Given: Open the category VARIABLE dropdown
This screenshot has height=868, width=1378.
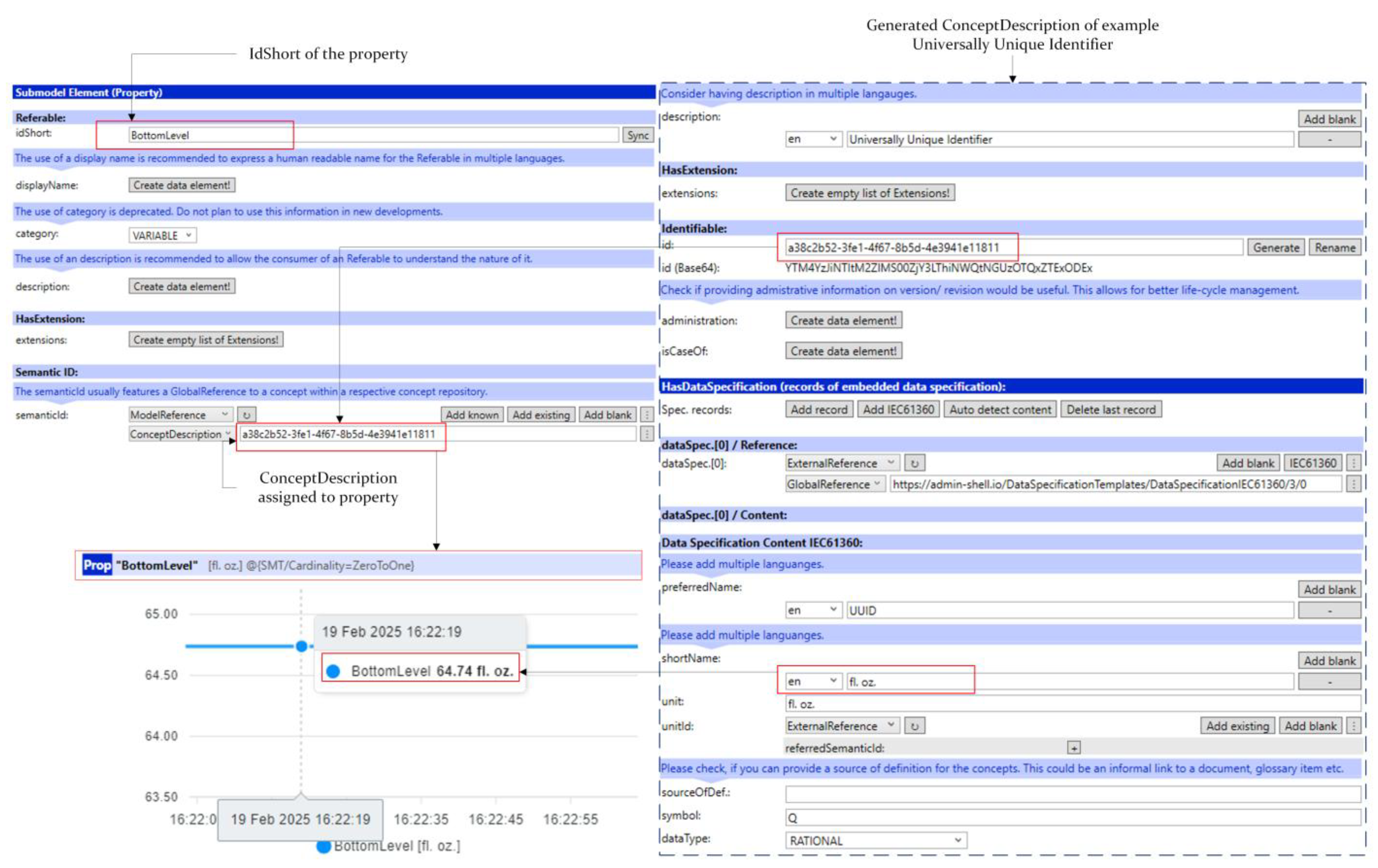Looking at the screenshot, I should (x=163, y=235).
